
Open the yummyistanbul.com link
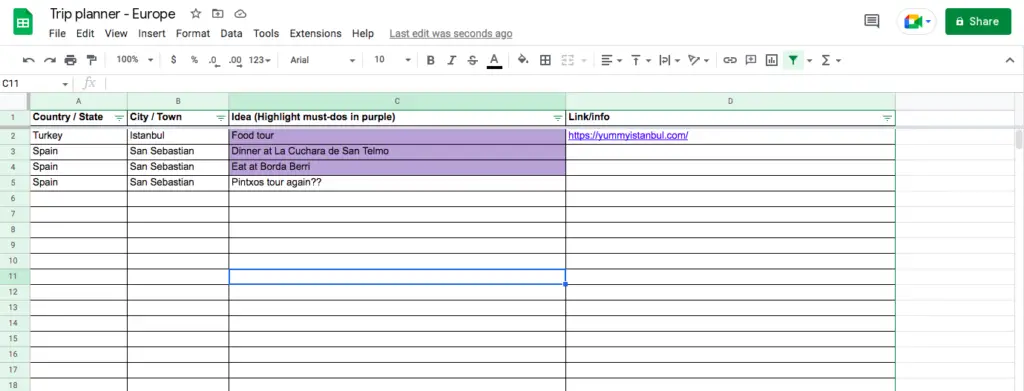point(628,136)
